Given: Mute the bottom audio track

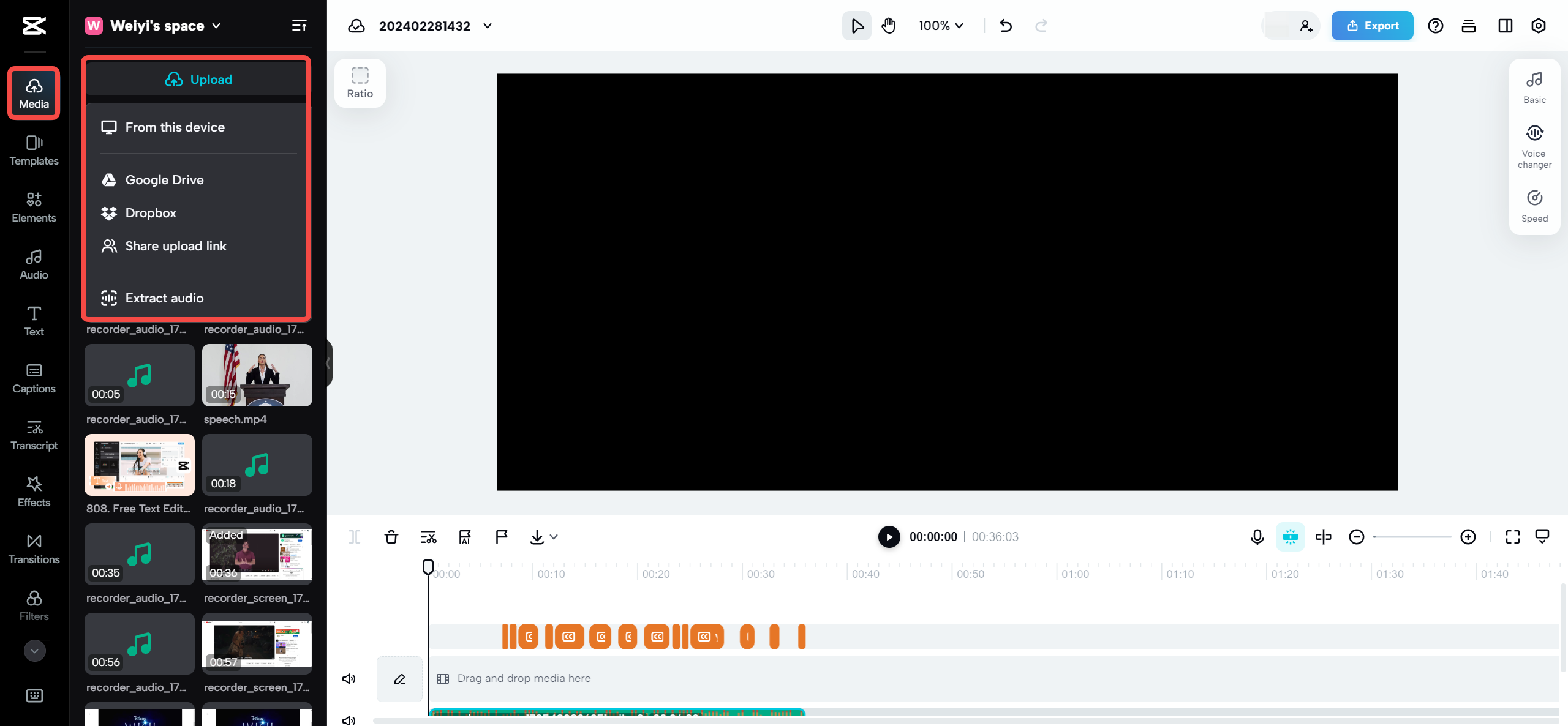Looking at the screenshot, I should (x=349, y=720).
